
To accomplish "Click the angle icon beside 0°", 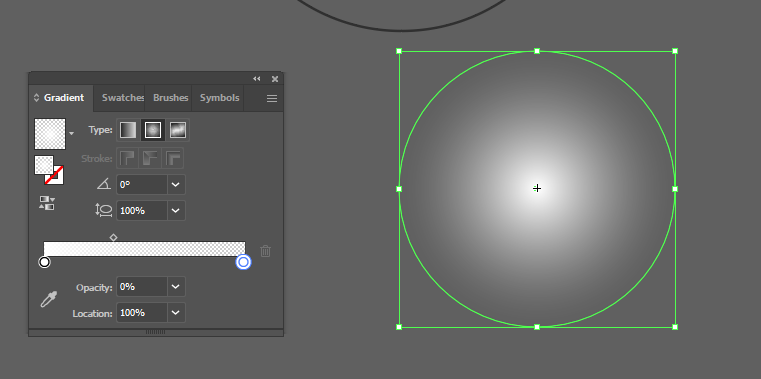I will tap(104, 184).
